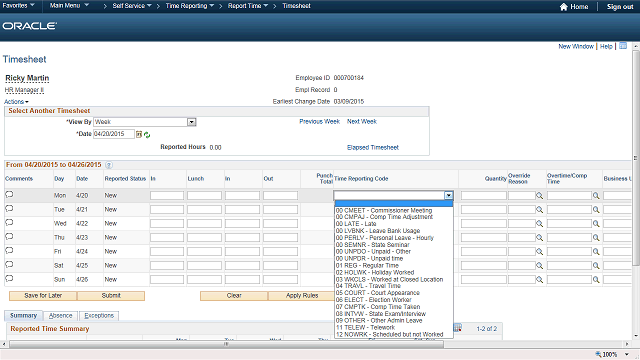Image resolution: width=640 pixels, height=360 pixels.
Task: Open comment bubble for Mon 4/20
Action: pyautogui.click(x=9, y=195)
